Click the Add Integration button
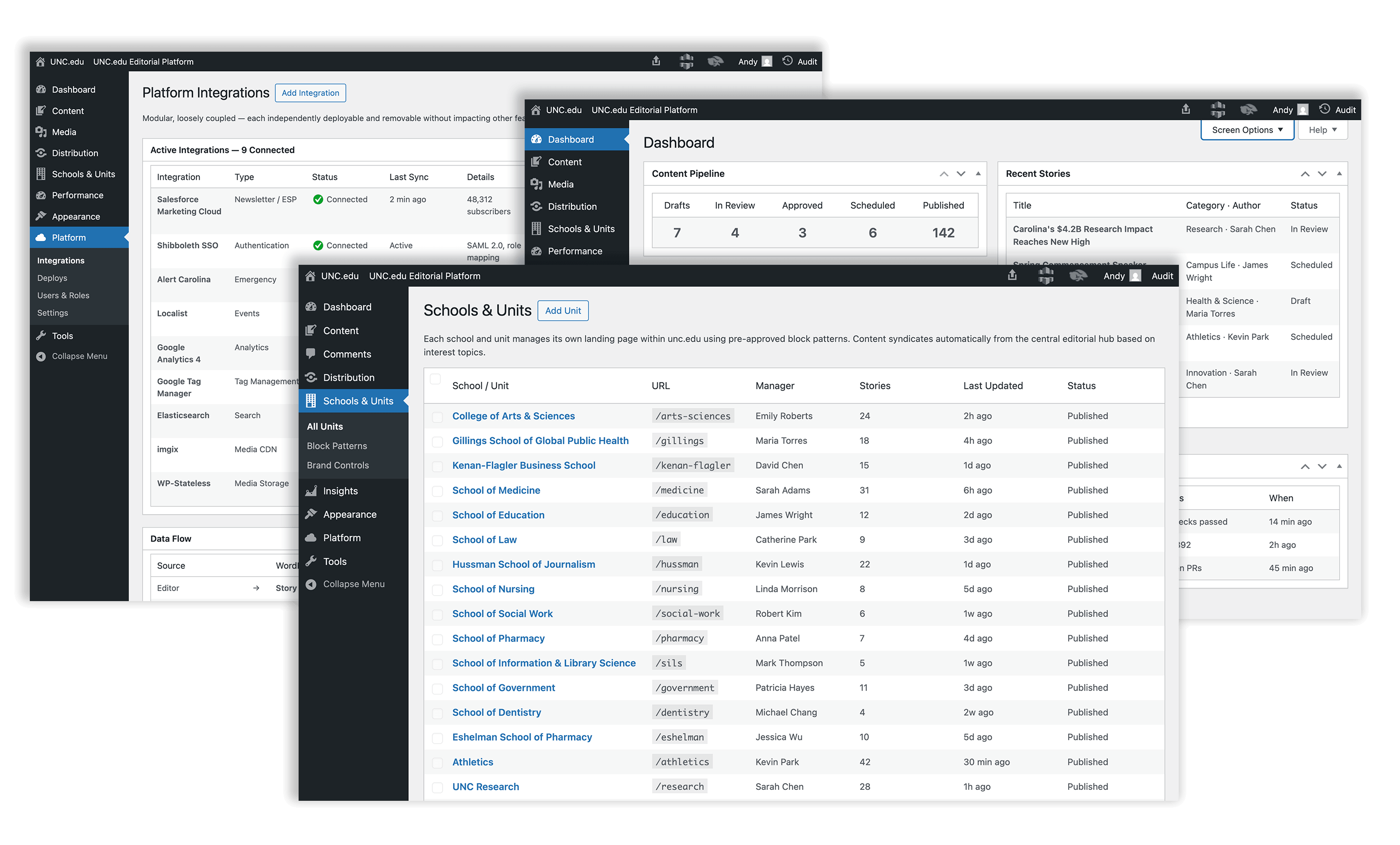The width and height of the screenshot is (1400, 845). coord(310,92)
